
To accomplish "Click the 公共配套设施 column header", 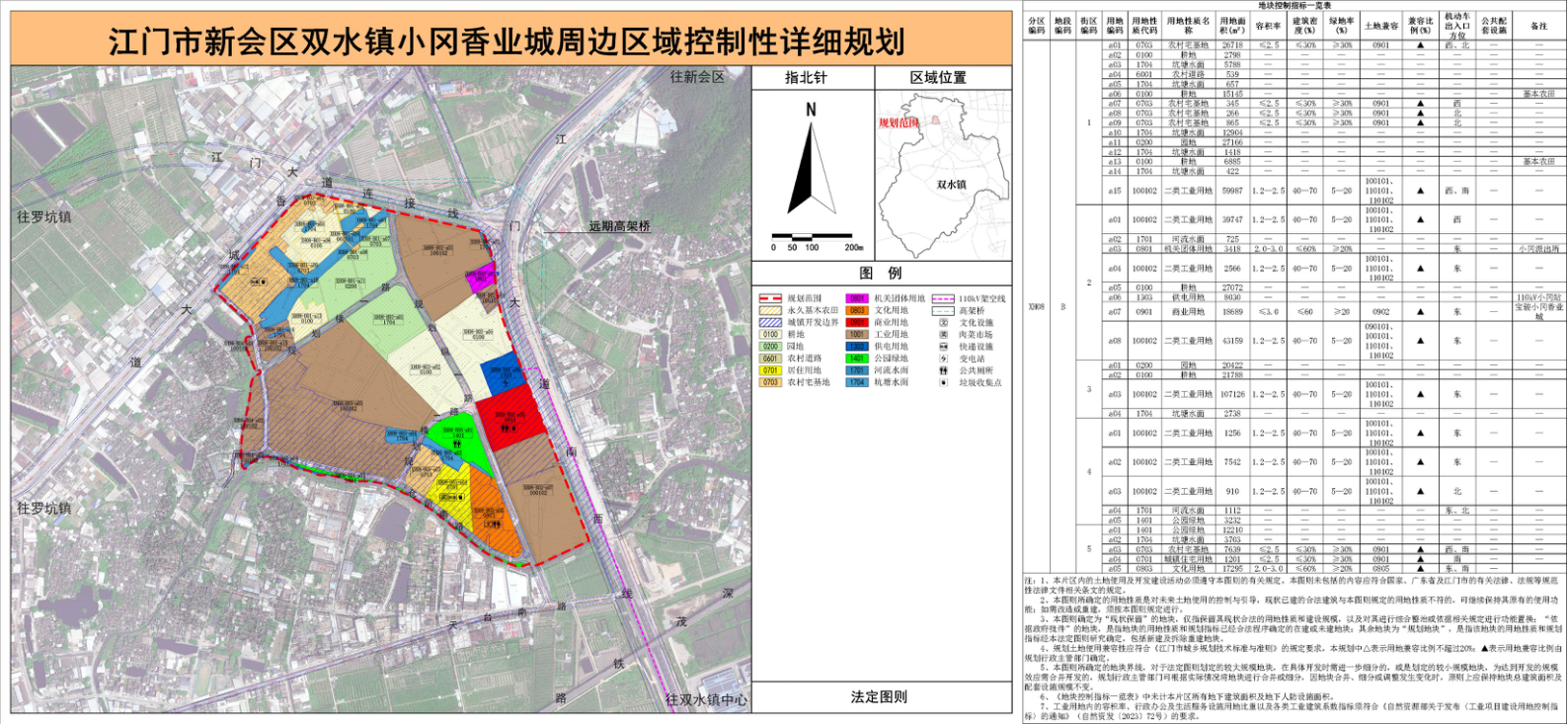I will click(1494, 26).
